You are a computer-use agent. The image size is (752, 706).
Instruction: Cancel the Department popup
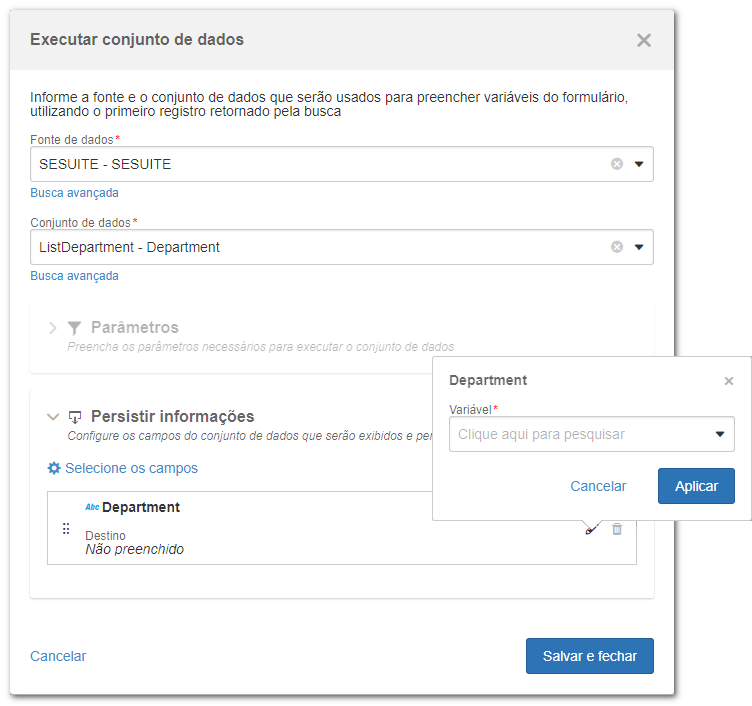[x=598, y=486]
